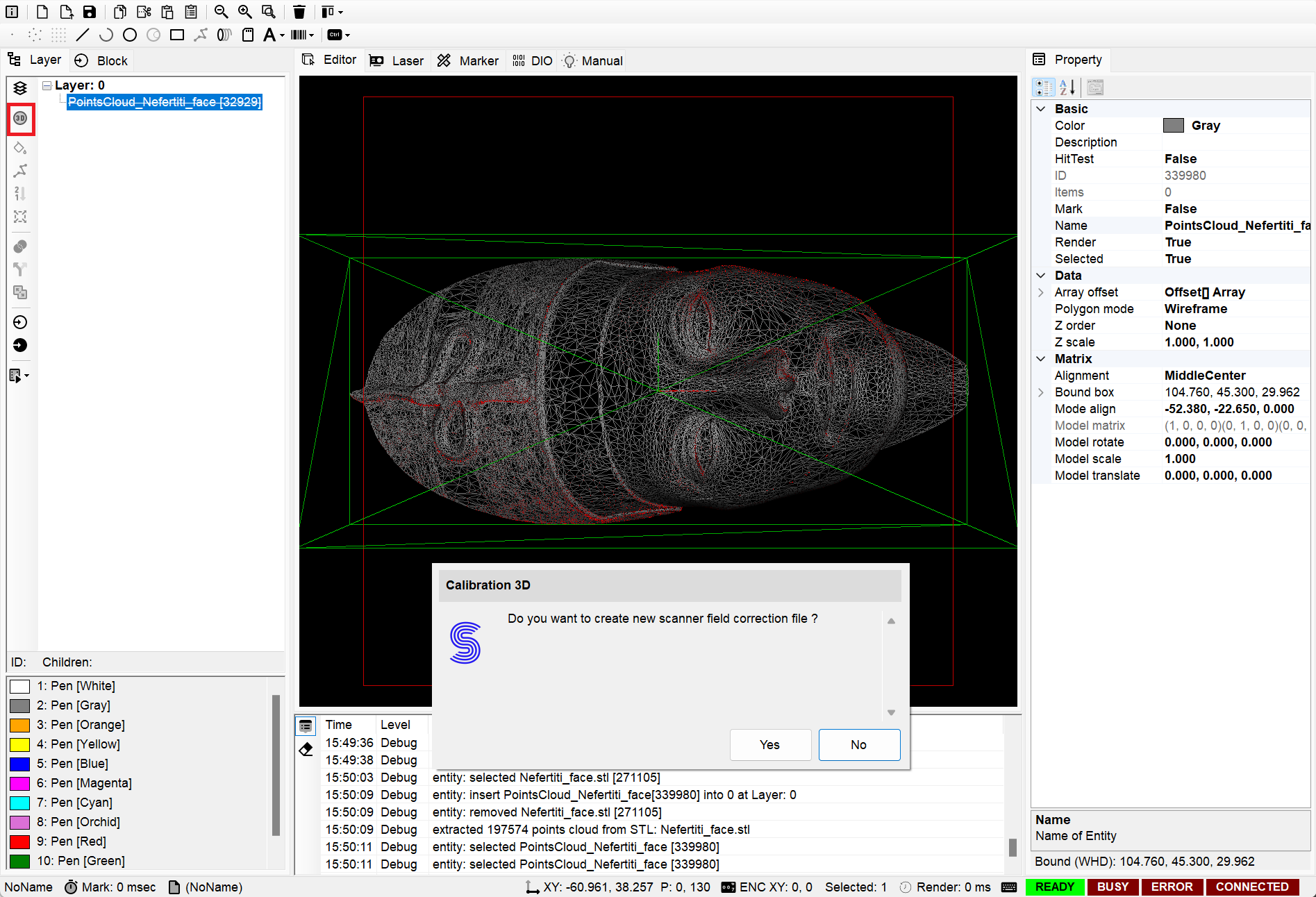Collapse the Matrix property section
Screen dimensions: 1316x897
coord(1040,359)
